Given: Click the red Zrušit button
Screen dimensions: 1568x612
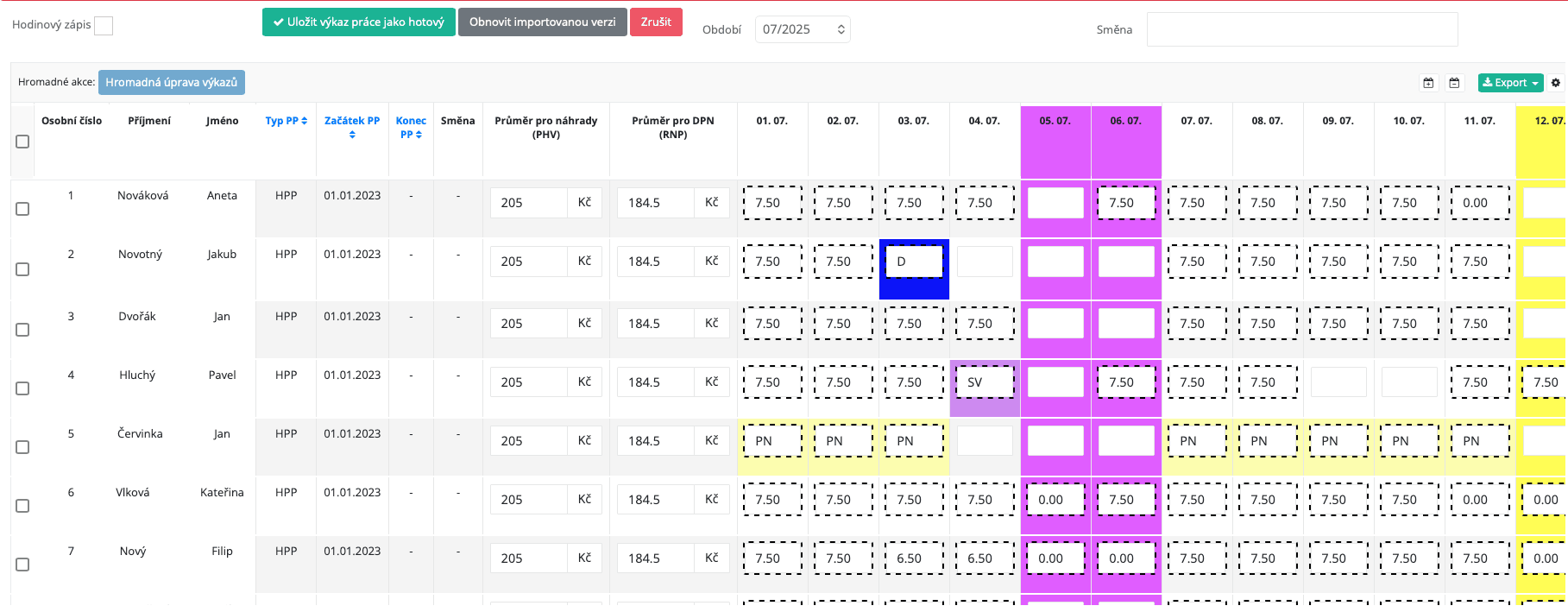Looking at the screenshot, I should point(656,22).
